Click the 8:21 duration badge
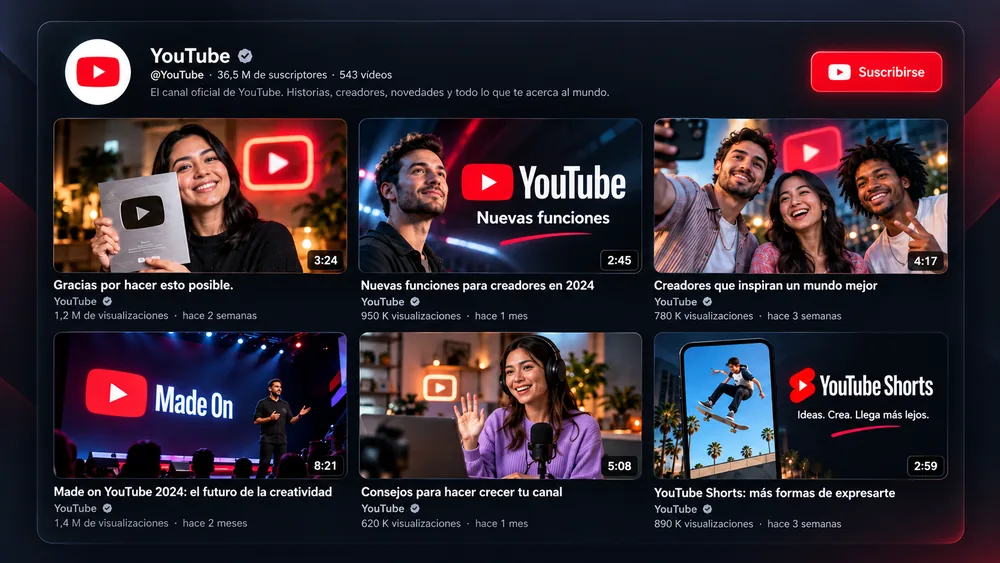This screenshot has height=563, width=1000. click(325, 465)
